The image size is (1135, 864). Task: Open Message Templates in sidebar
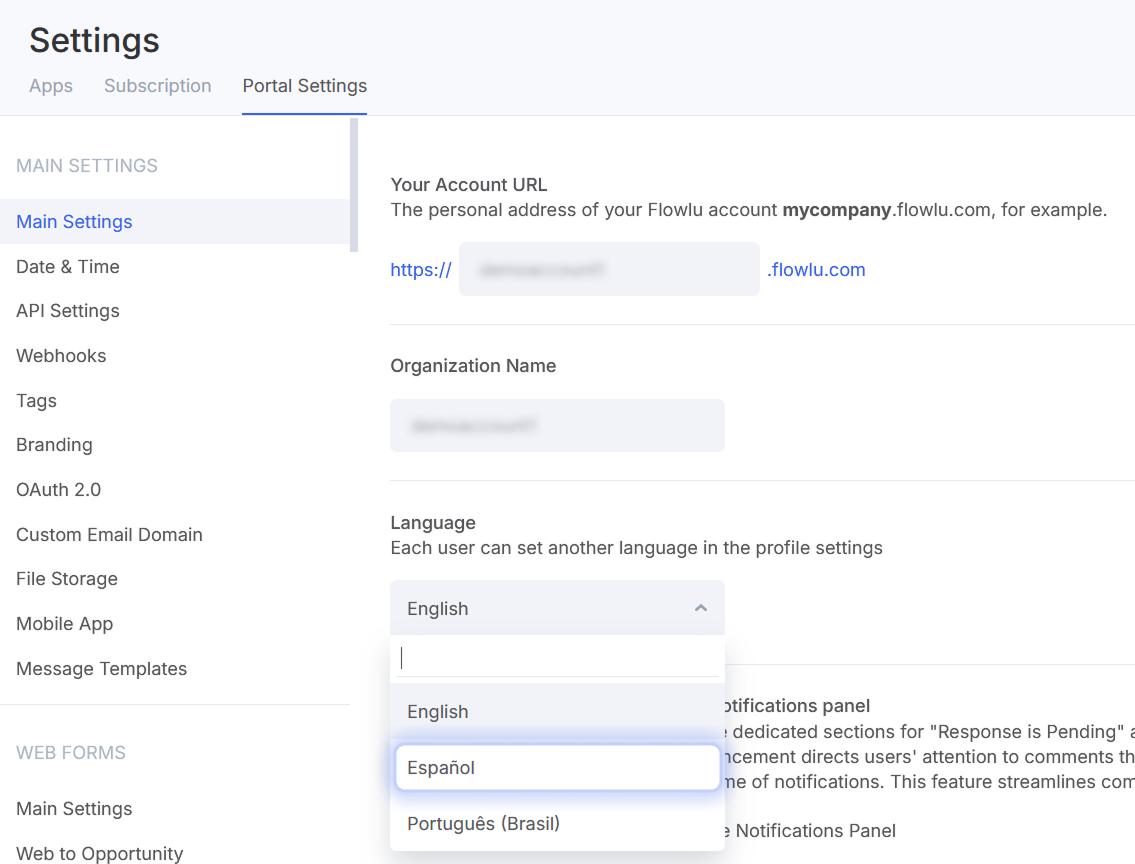pyautogui.click(x=101, y=669)
